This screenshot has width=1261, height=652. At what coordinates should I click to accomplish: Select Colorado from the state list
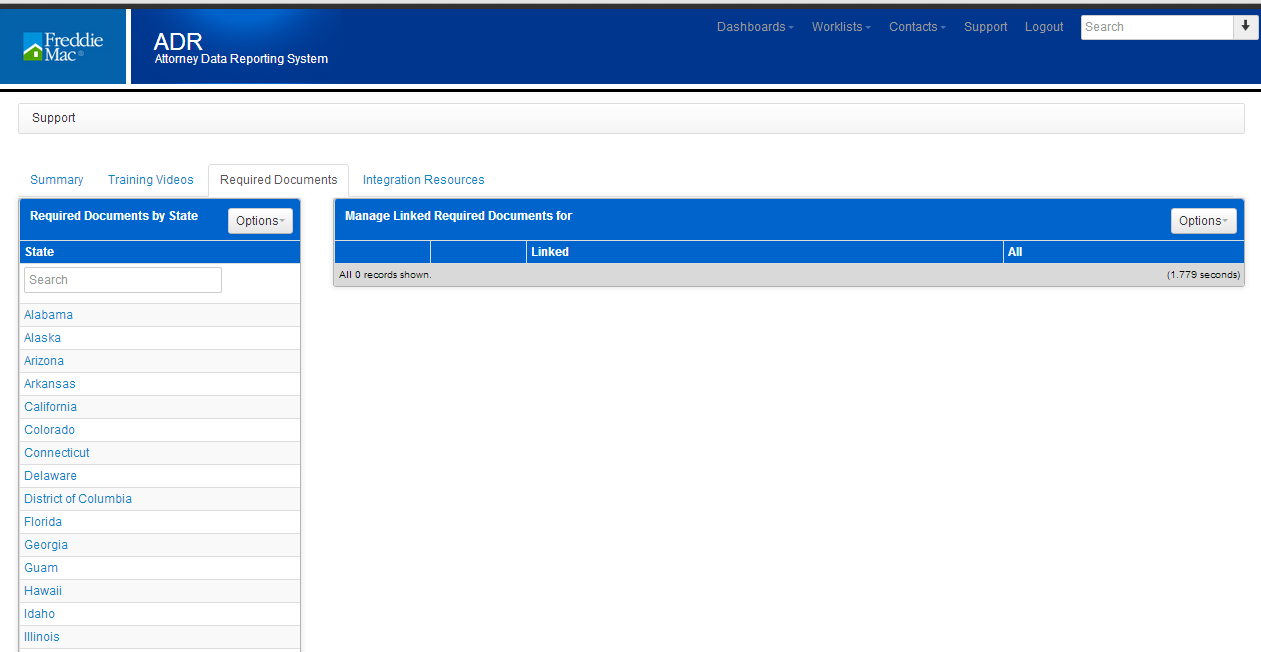[x=50, y=430]
